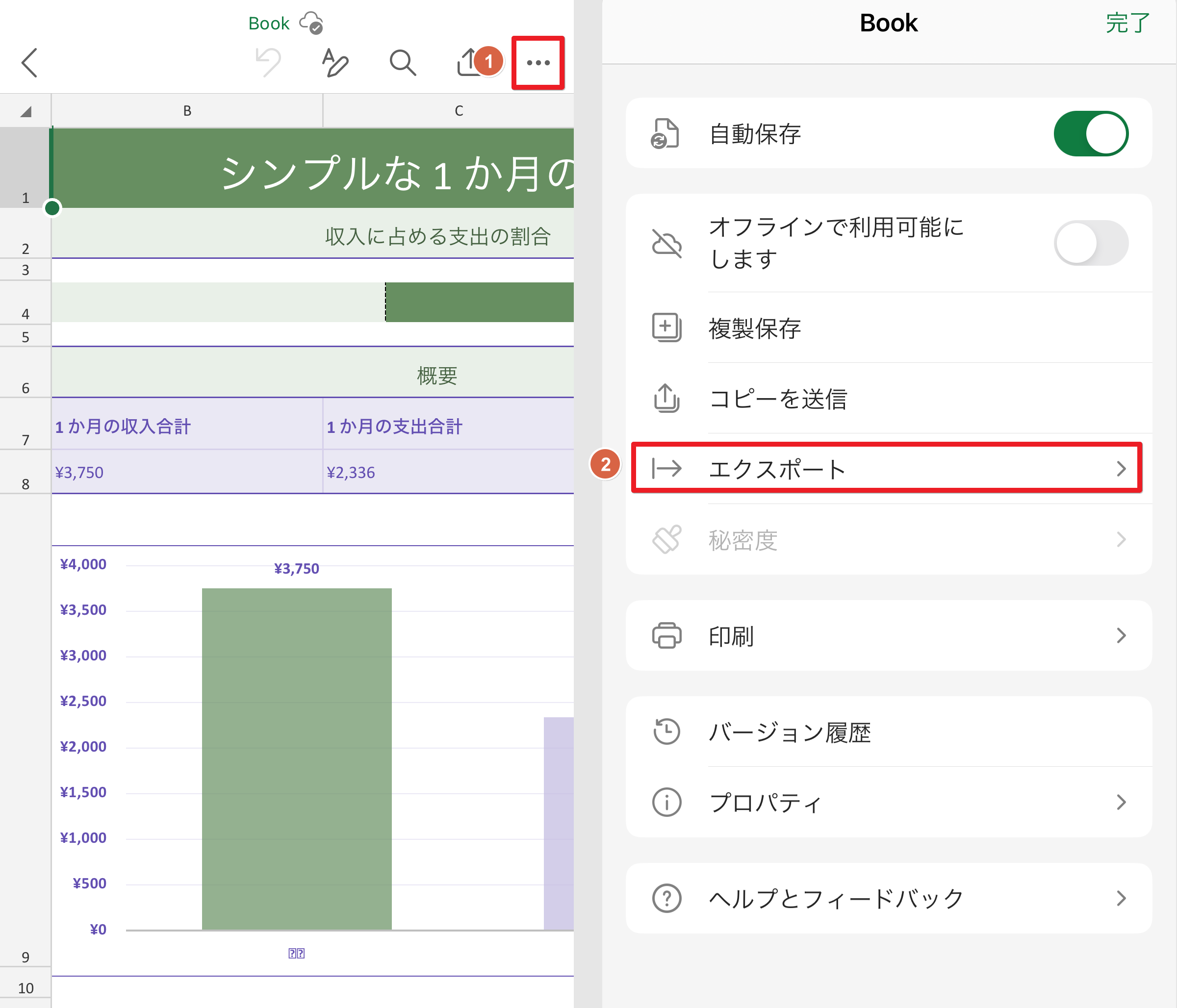Open バージョン履歴 menu item
1177x1008 pixels.
tap(889, 731)
